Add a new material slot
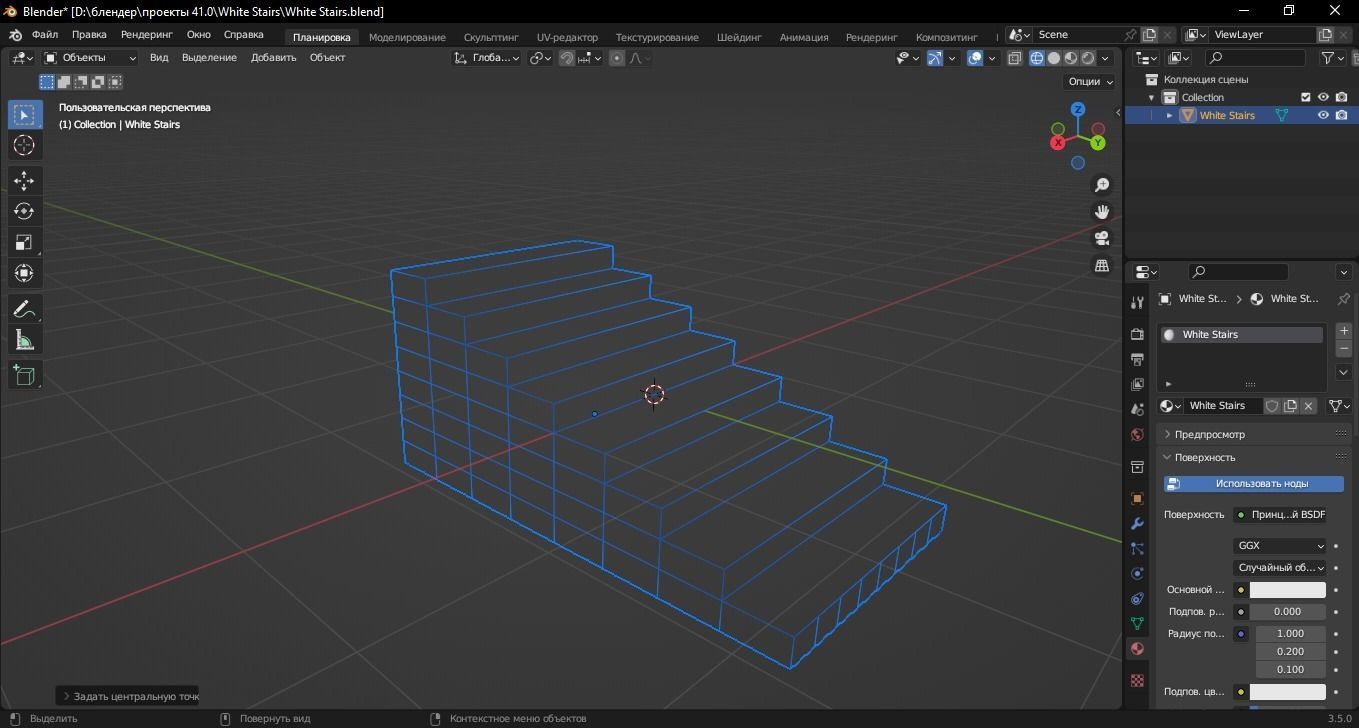Image resolution: width=1359 pixels, height=728 pixels. pyautogui.click(x=1343, y=331)
